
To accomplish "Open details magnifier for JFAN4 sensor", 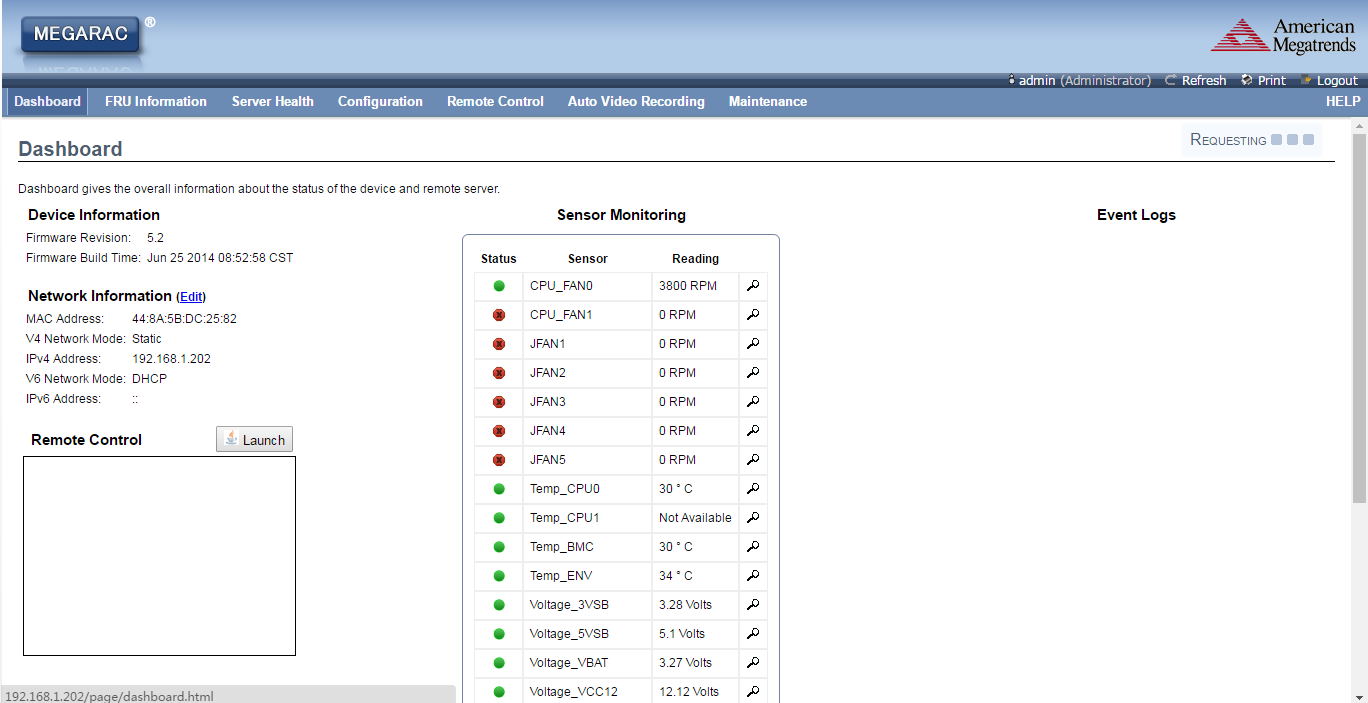I will pos(753,431).
